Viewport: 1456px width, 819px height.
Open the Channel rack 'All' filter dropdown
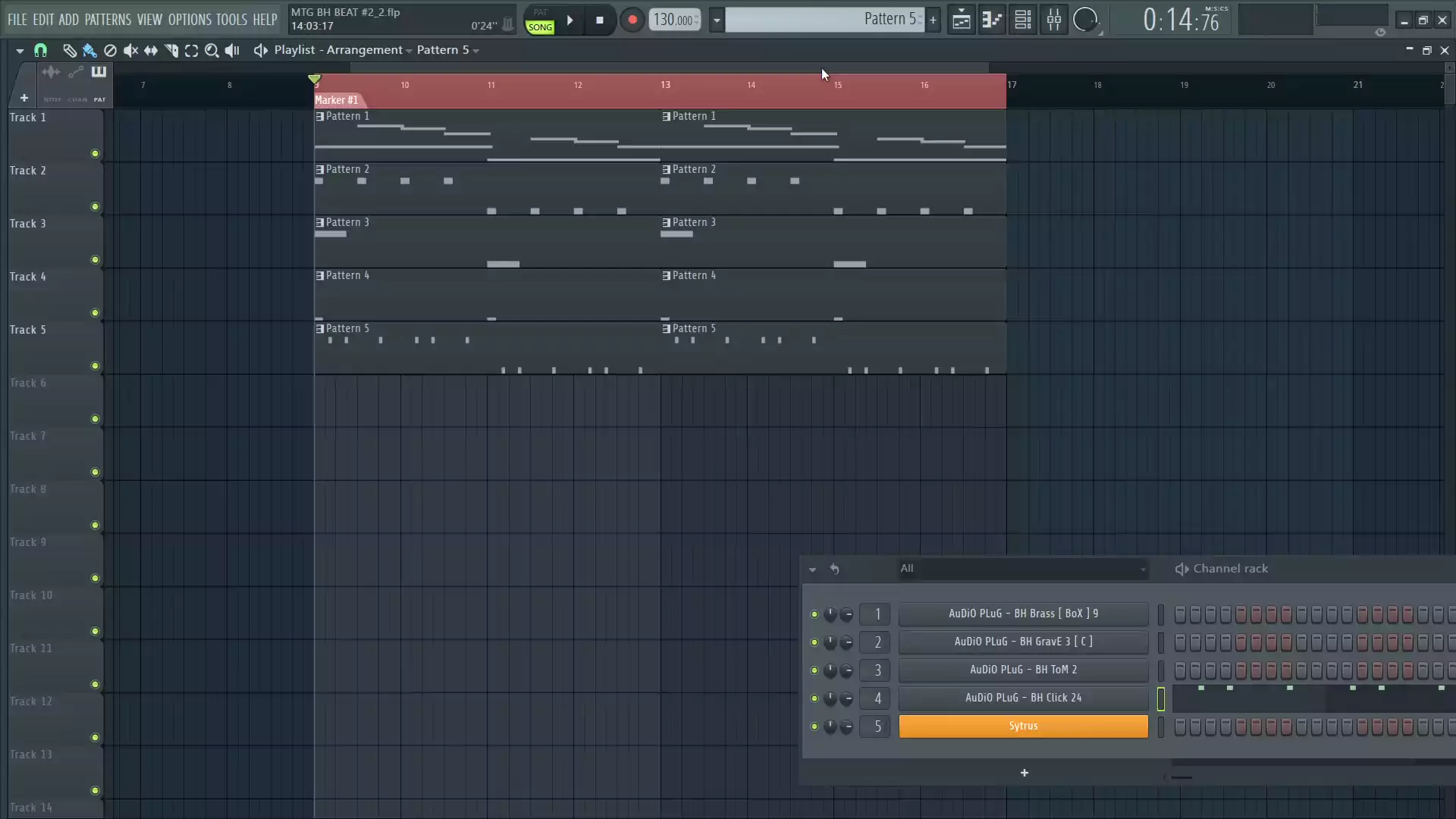pos(1023,569)
